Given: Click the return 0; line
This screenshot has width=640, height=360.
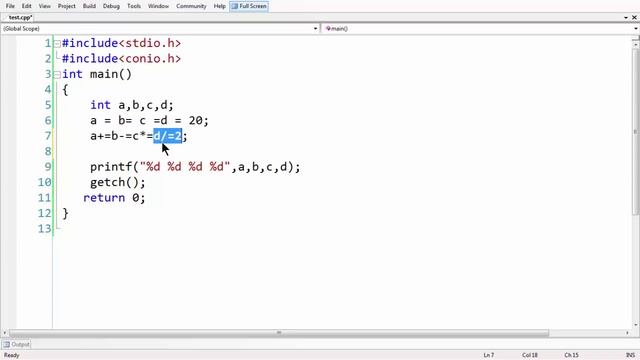Looking at the screenshot, I should 114,198.
